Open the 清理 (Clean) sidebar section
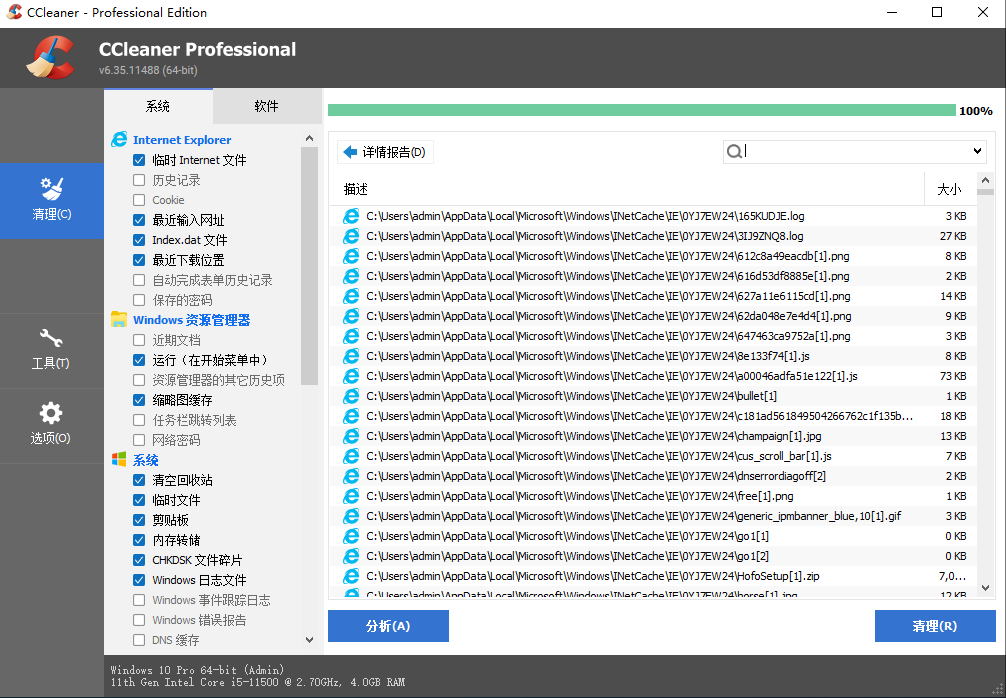1006x698 pixels. tap(51, 200)
